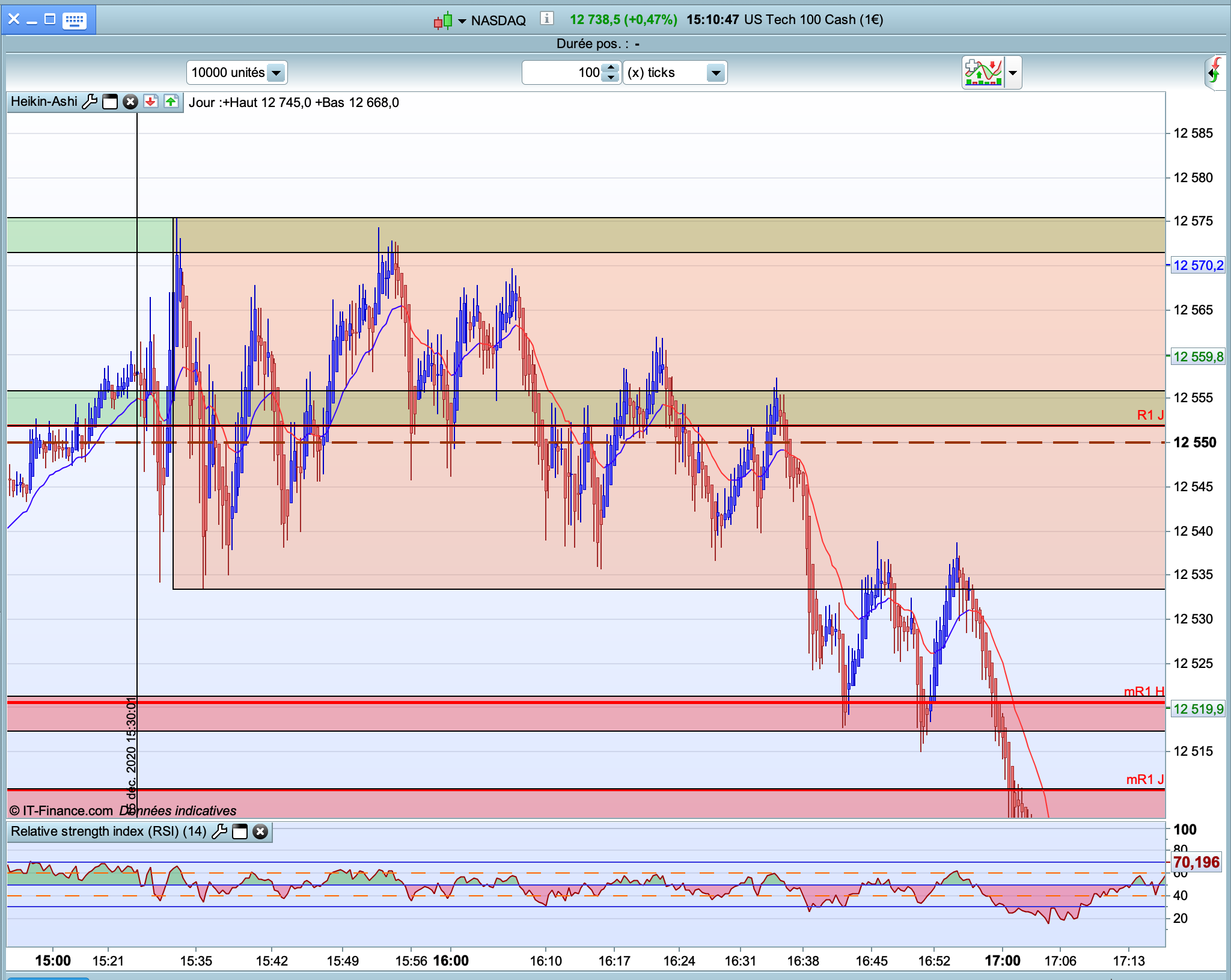The height and width of the screenshot is (980, 1231).
Task: Open the 10000 unités dropdown
Action: tap(276, 73)
